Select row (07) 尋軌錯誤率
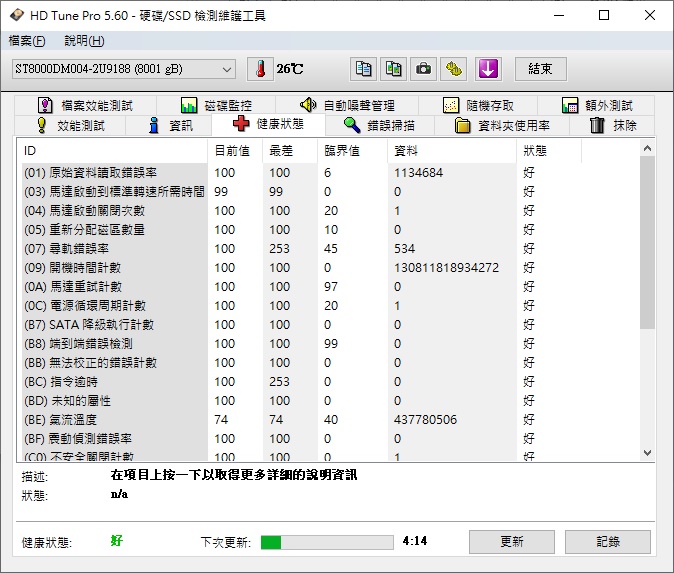Viewport: 674px width, 573px height. [x=329, y=248]
